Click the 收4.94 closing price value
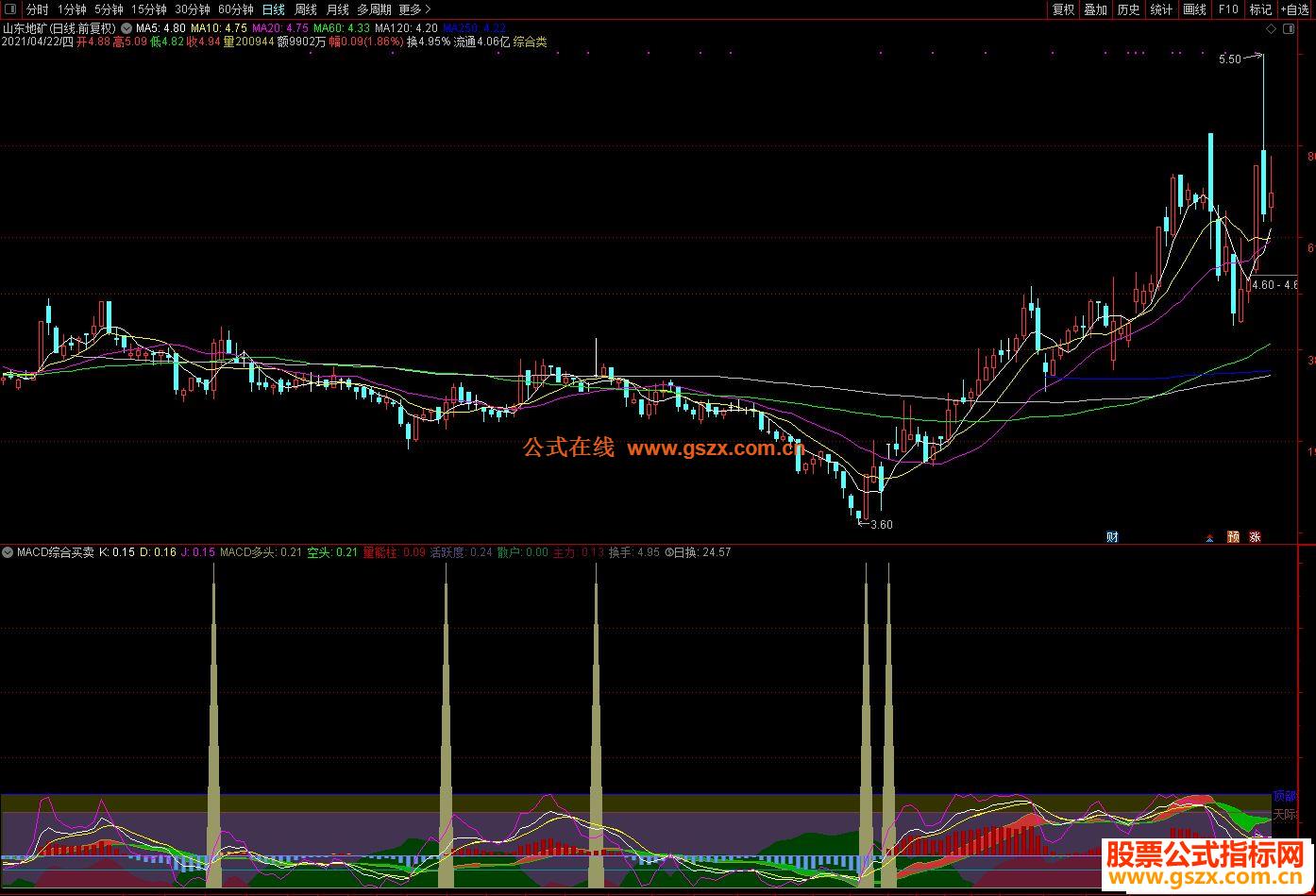Screen dimensions: 1316x896 coord(203,42)
